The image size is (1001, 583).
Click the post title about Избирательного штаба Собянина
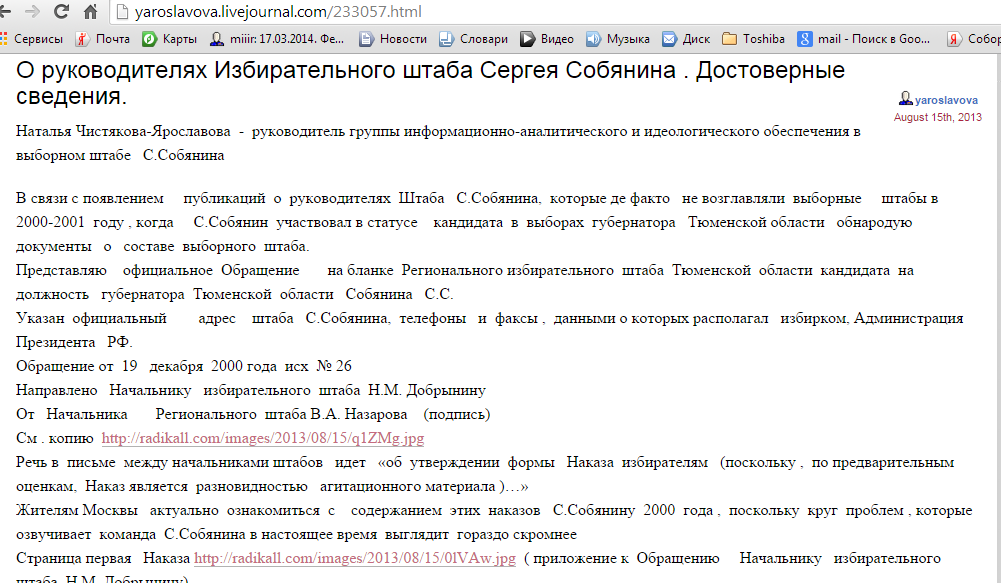tap(430, 83)
